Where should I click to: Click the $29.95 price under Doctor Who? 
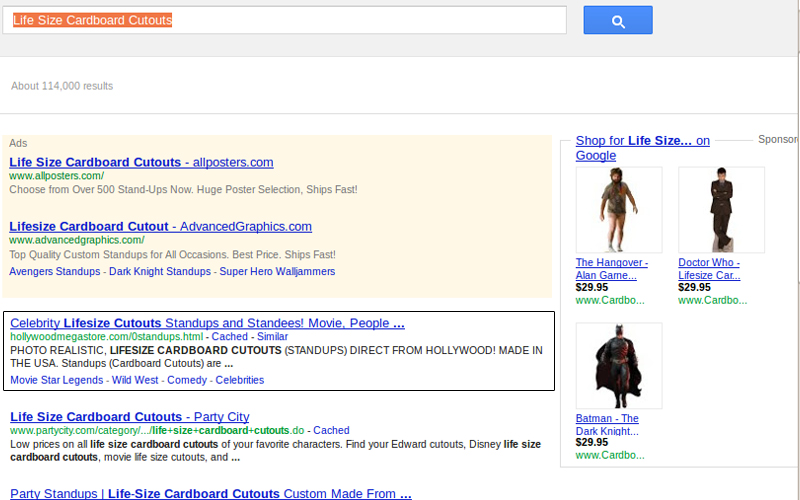pyautogui.click(x=694, y=287)
